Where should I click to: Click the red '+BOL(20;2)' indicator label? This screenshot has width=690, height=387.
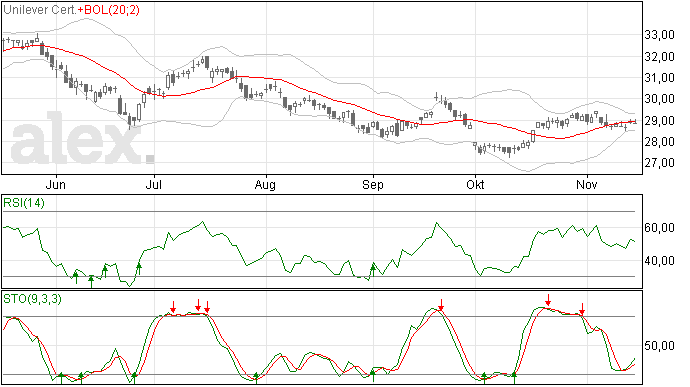tap(108, 10)
